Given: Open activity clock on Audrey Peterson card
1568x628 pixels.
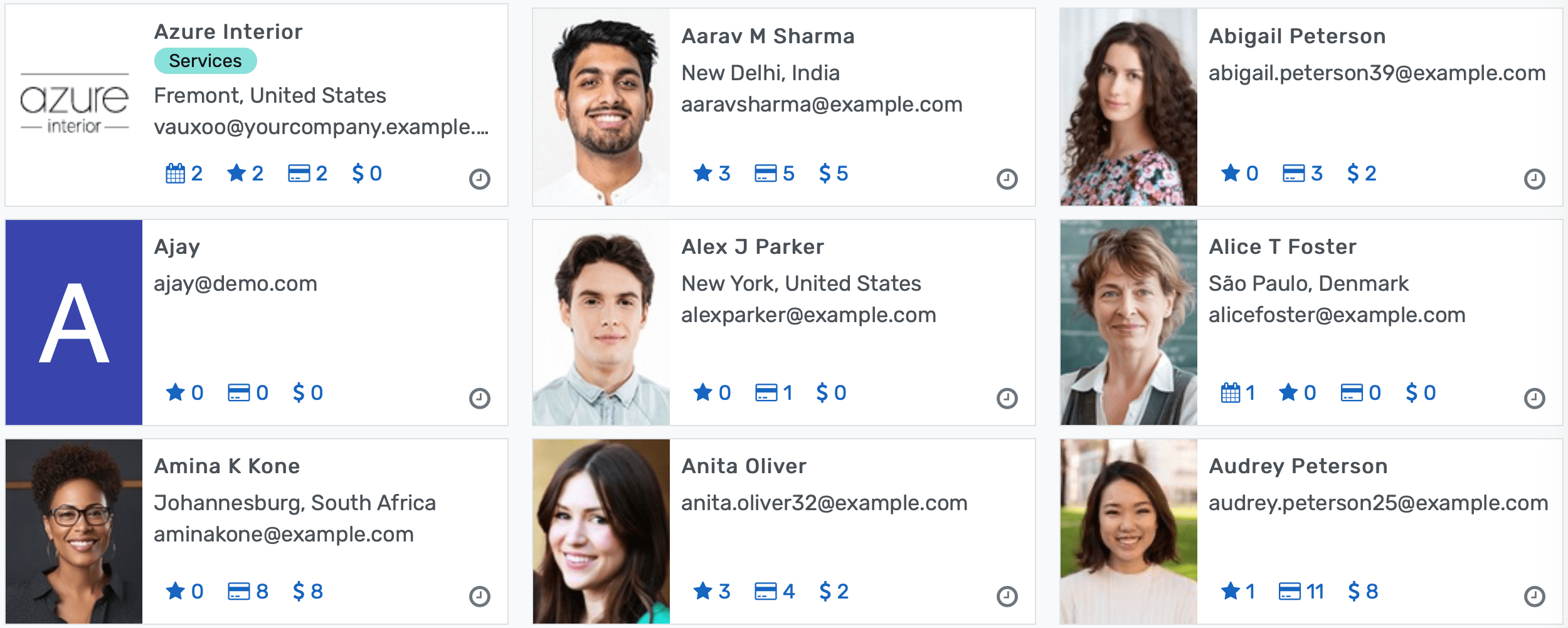Looking at the screenshot, I should [x=1535, y=597].
